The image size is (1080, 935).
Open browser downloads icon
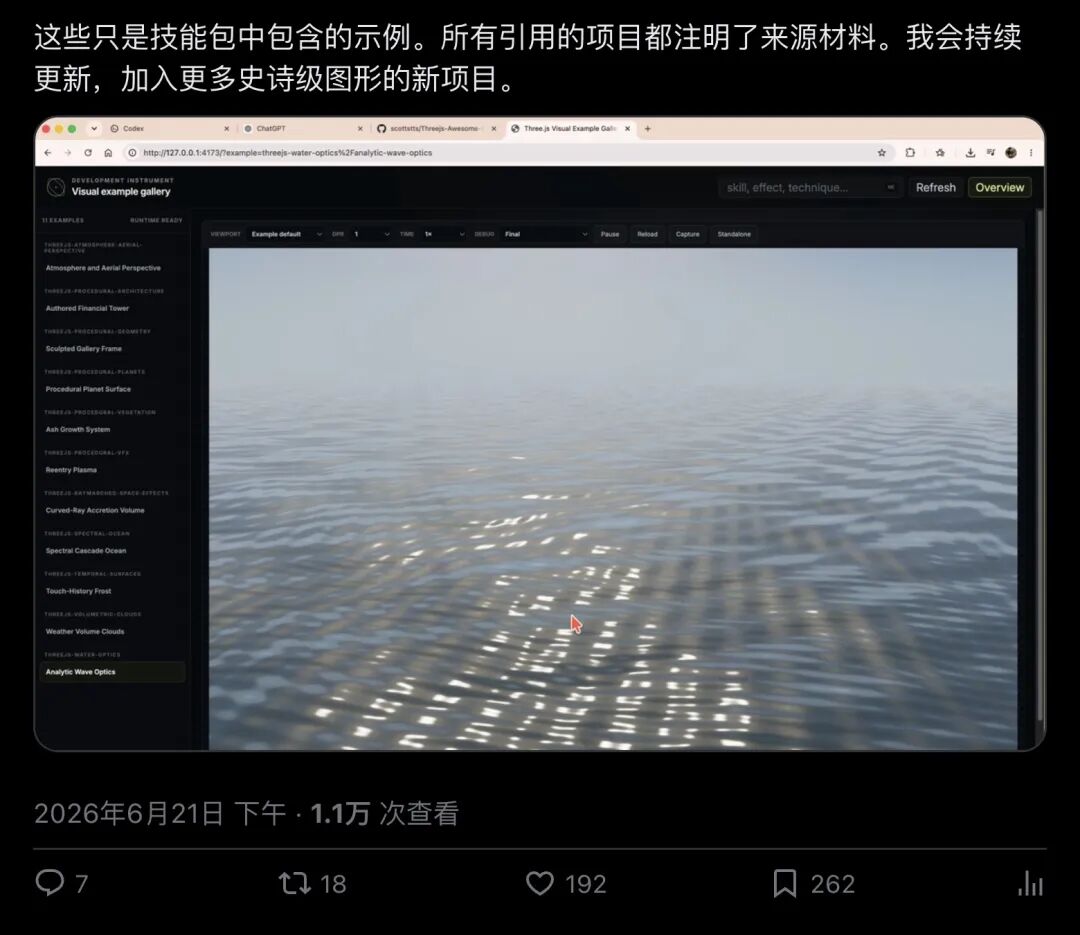click(970, 153)
